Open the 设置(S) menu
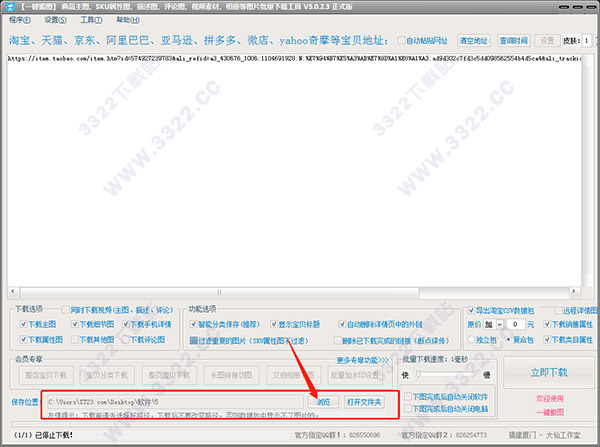This screenshot has height=447, width=600. (55, 20)
